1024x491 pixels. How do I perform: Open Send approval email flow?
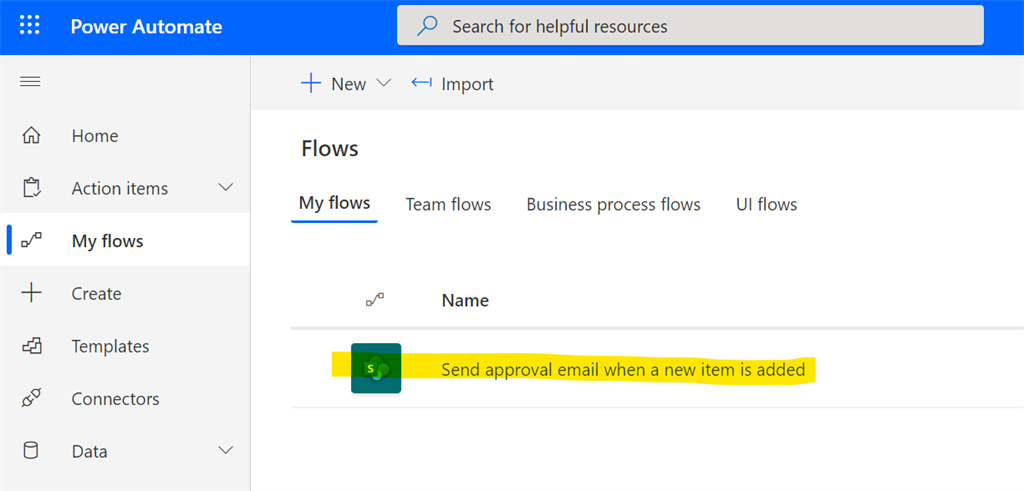[x=623, y=370]
